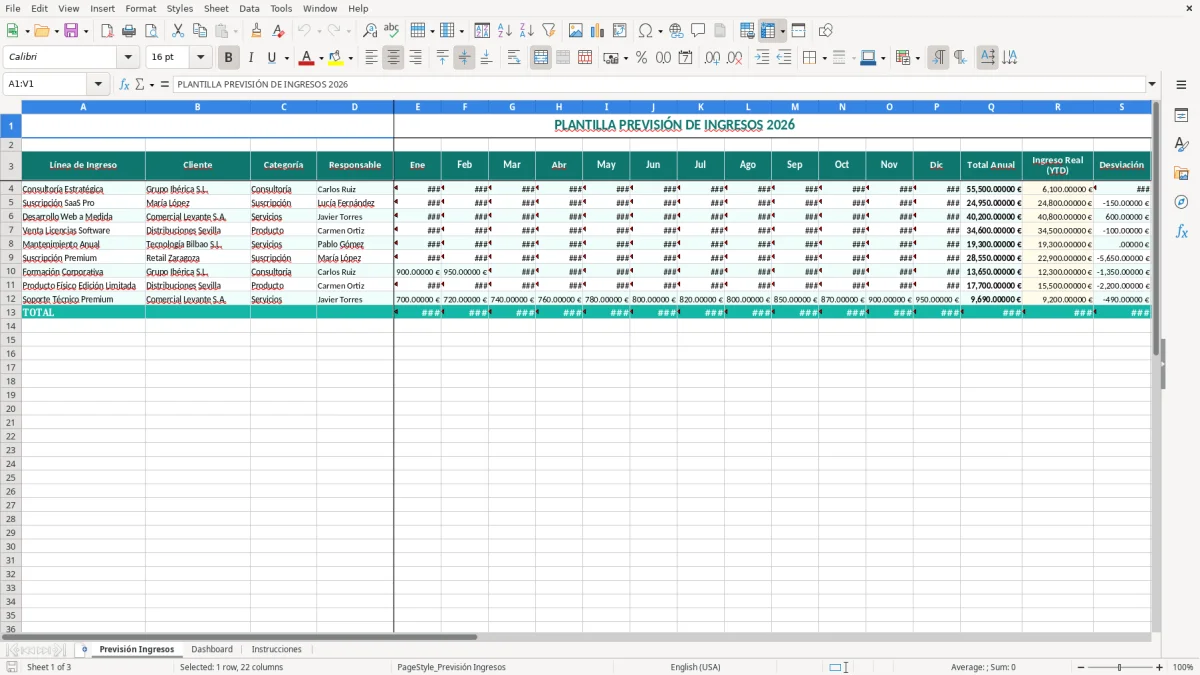Cut the selection with scissors icon
The height and width of the screenshot is (675, 1200).
178,31
